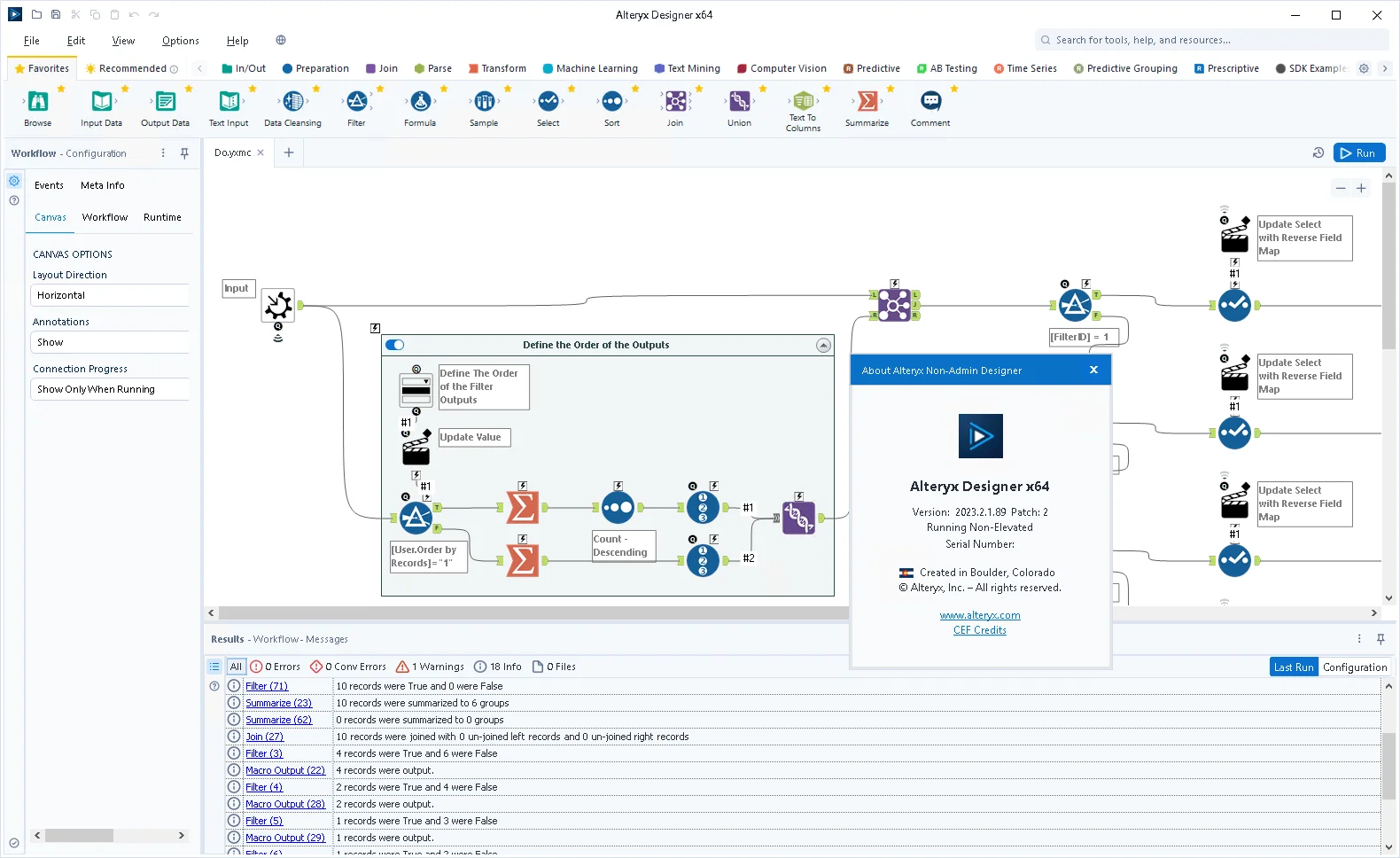Collapse the Define the Order container

pos(823,345)
